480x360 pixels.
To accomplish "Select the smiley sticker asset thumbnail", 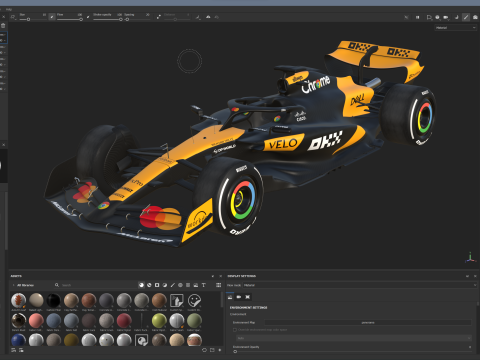I will tap(194, 300).
